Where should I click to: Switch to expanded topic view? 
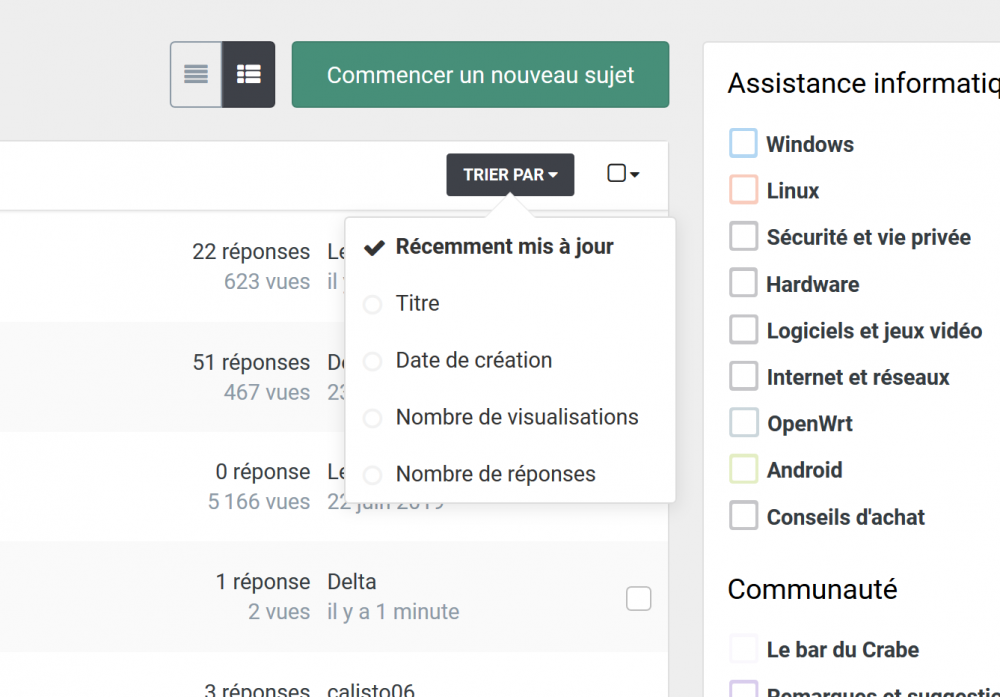[x=249, y=74]
